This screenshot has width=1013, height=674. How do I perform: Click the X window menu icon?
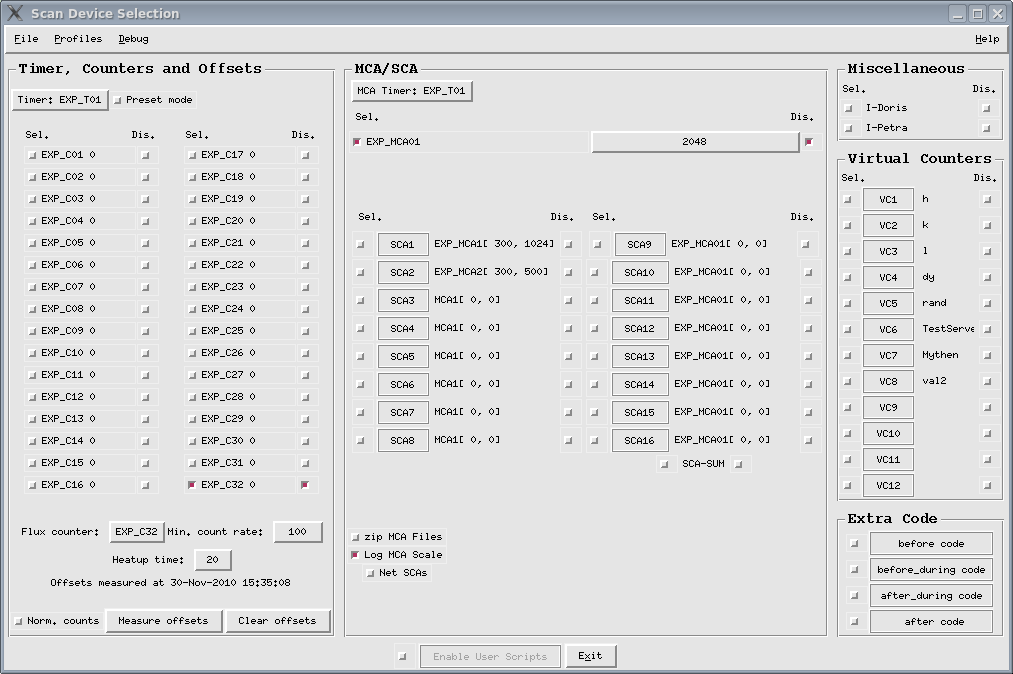point(14,13)
